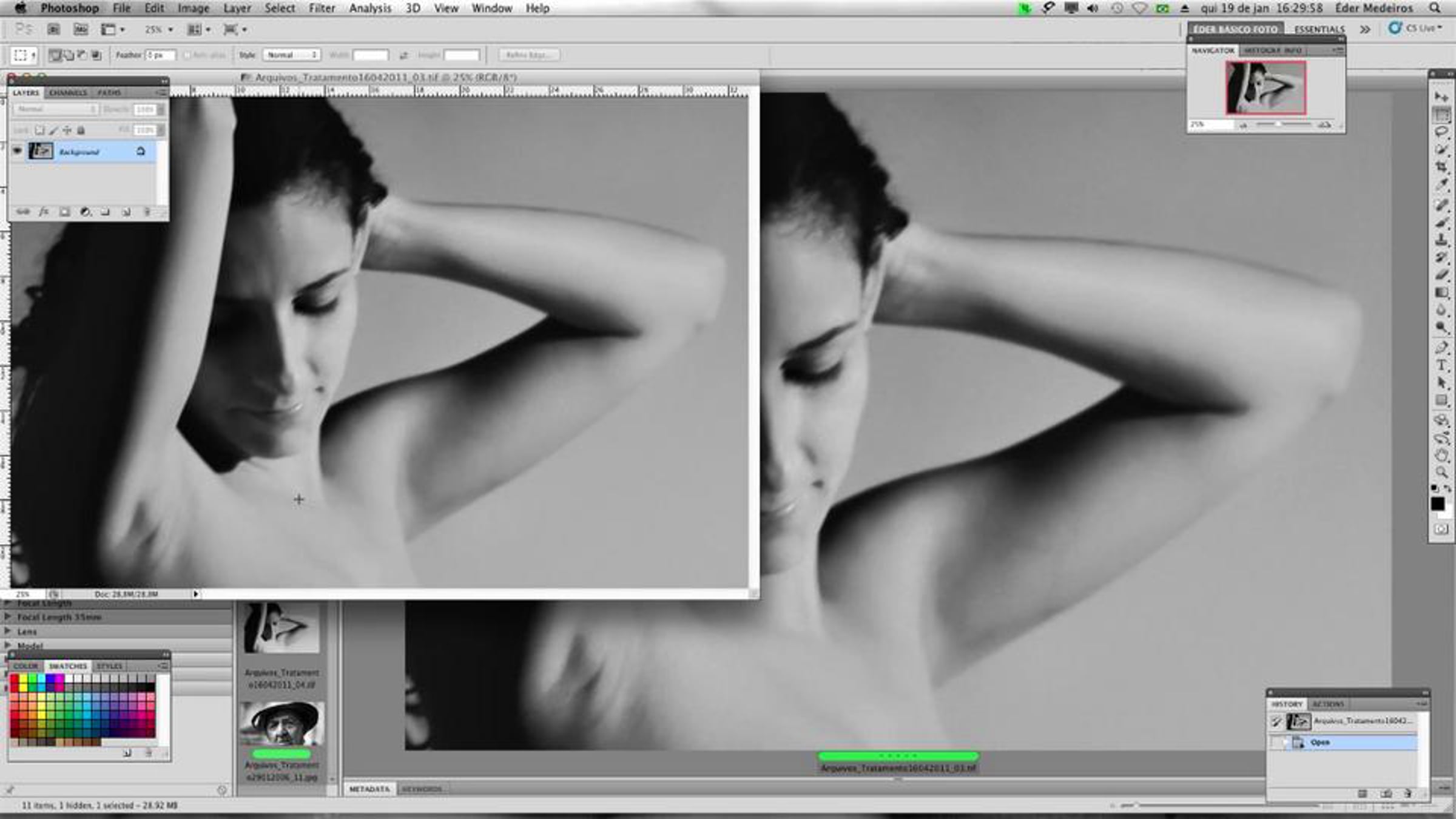Hide the Background layer eye icon

[17, 151]
